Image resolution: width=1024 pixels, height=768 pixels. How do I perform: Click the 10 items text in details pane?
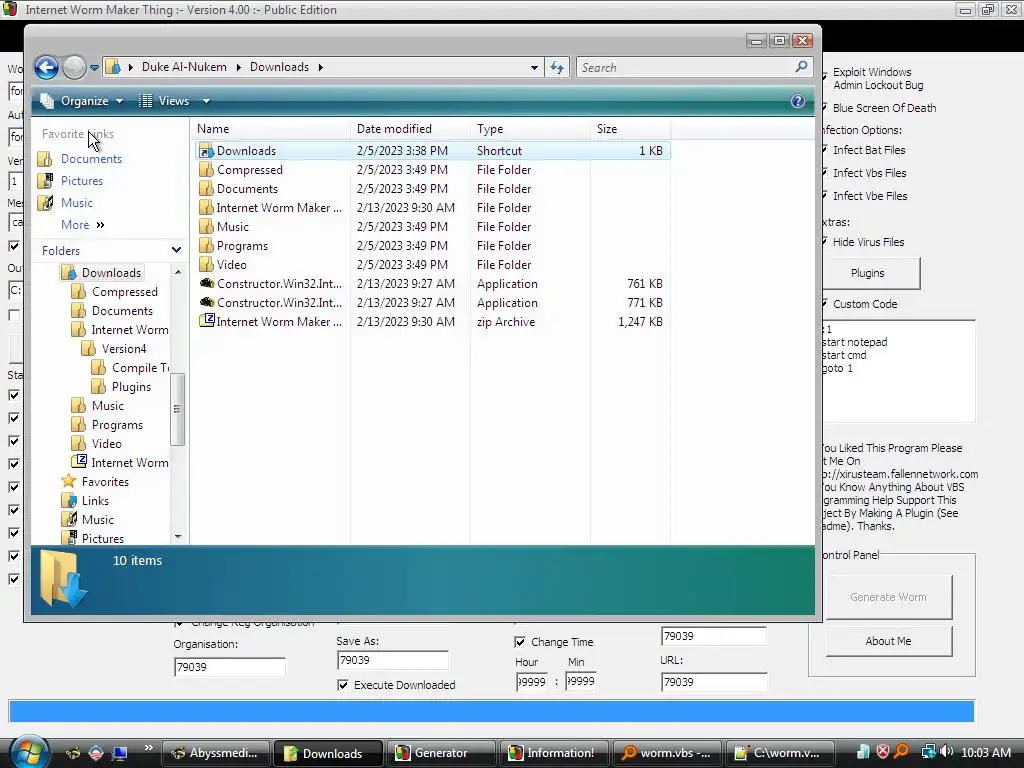[137, 560]
